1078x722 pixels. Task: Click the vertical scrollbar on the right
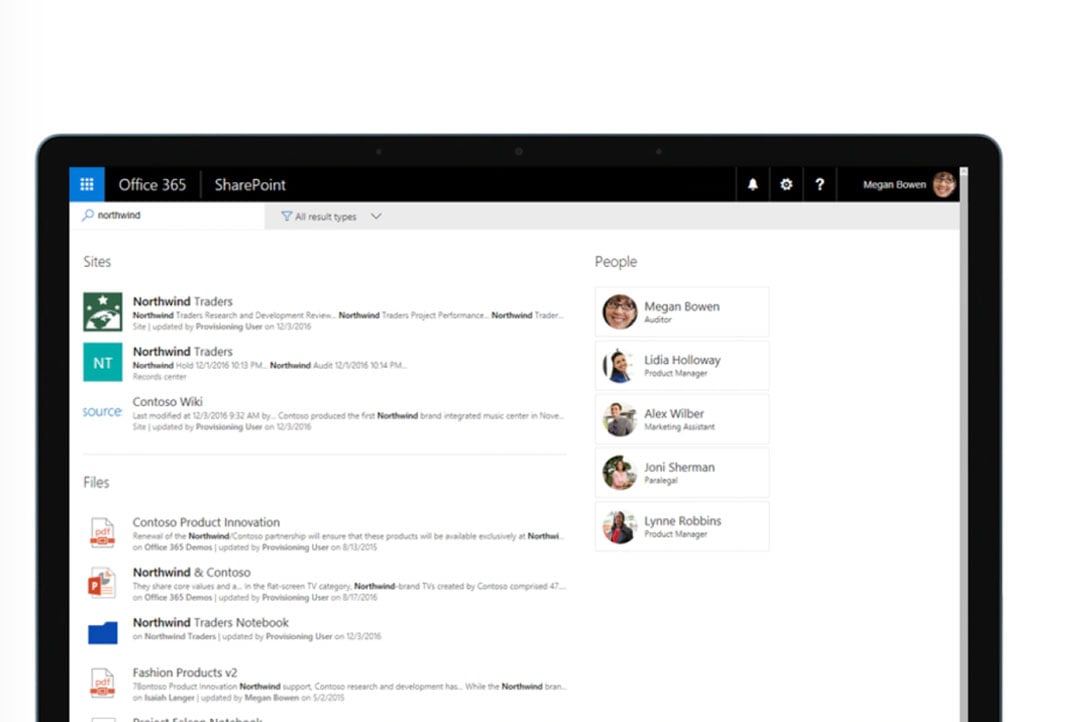[x=964, y=444]
